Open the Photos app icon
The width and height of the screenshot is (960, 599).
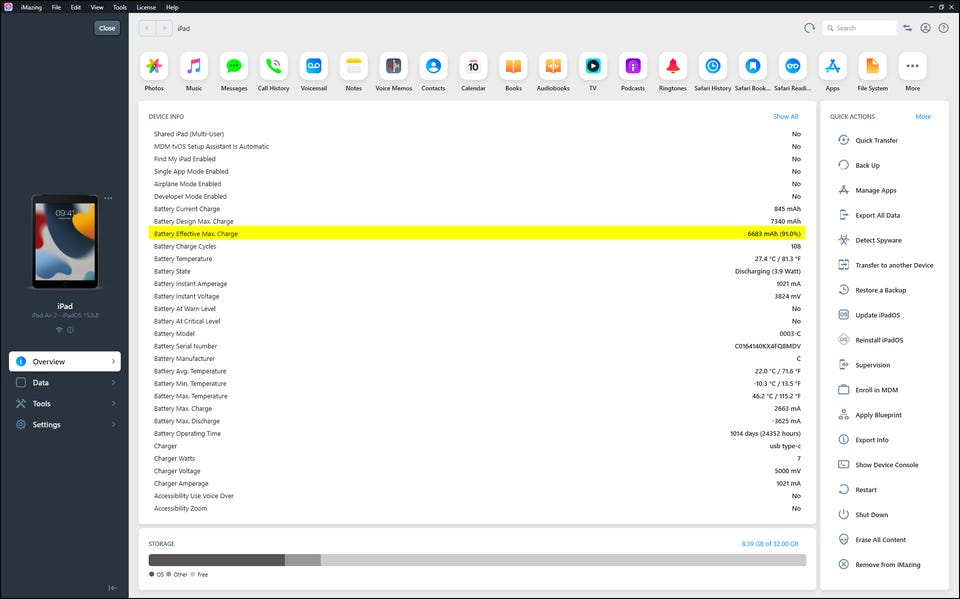tap(154, 66)
